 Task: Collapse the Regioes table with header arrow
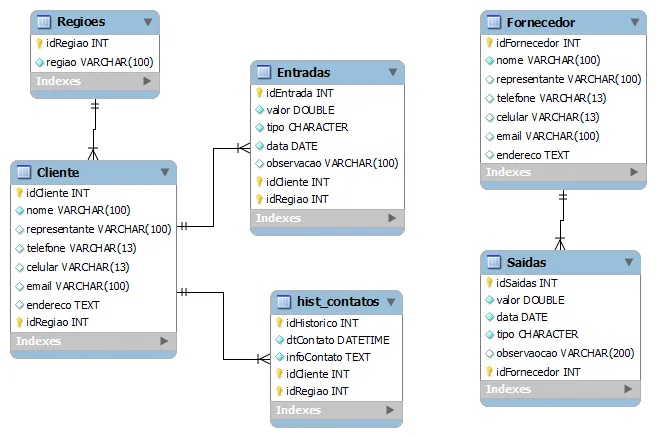[148, 21]
